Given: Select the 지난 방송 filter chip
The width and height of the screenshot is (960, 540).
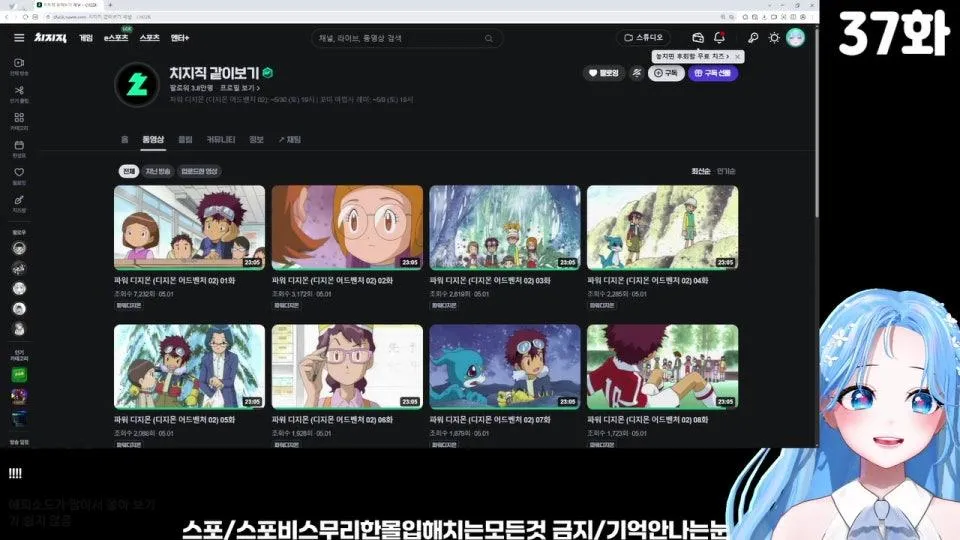Looking at the screenshot, I should 158,171.
